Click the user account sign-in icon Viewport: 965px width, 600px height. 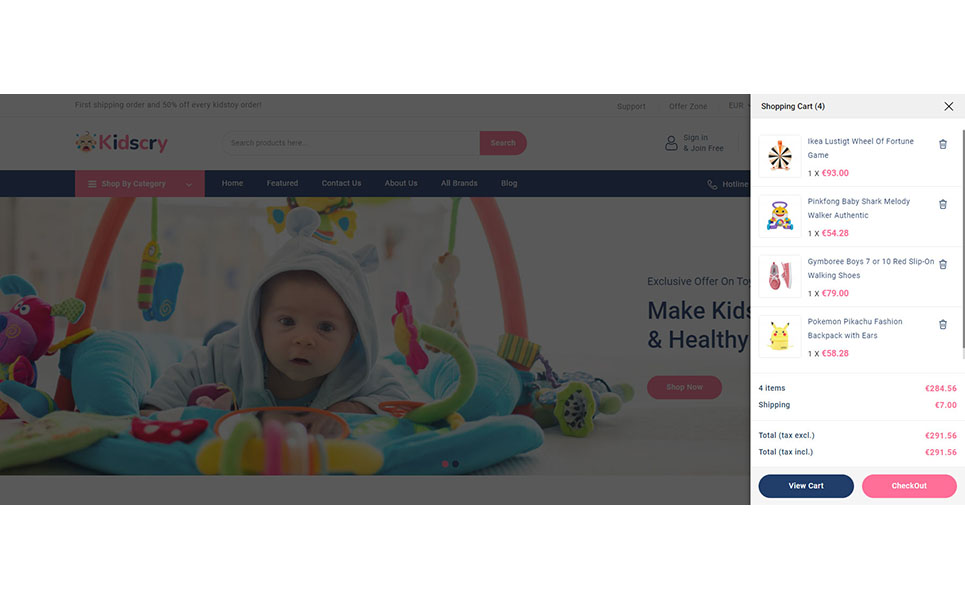pos(671,143)
